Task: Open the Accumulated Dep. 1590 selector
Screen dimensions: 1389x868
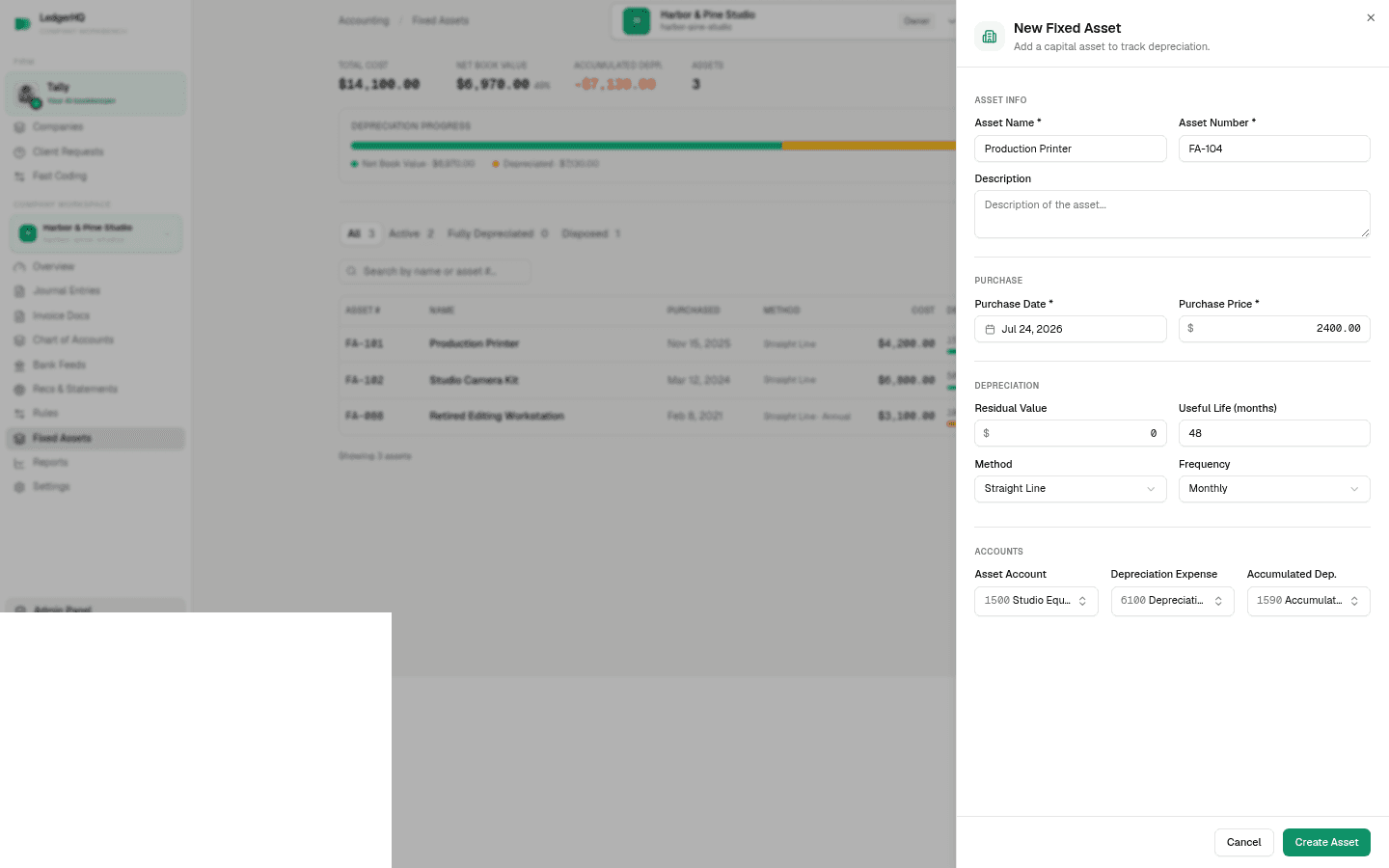Action: (1308, 601)
